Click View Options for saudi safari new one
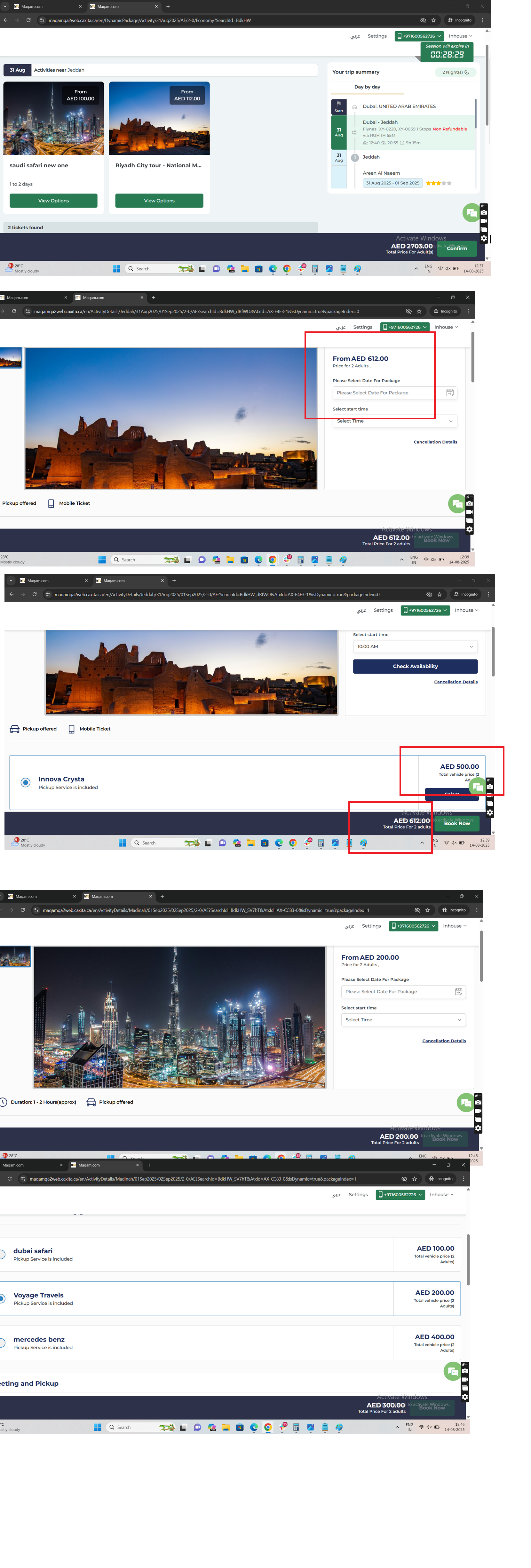531x1568 pixels. (x=54, y=201)
